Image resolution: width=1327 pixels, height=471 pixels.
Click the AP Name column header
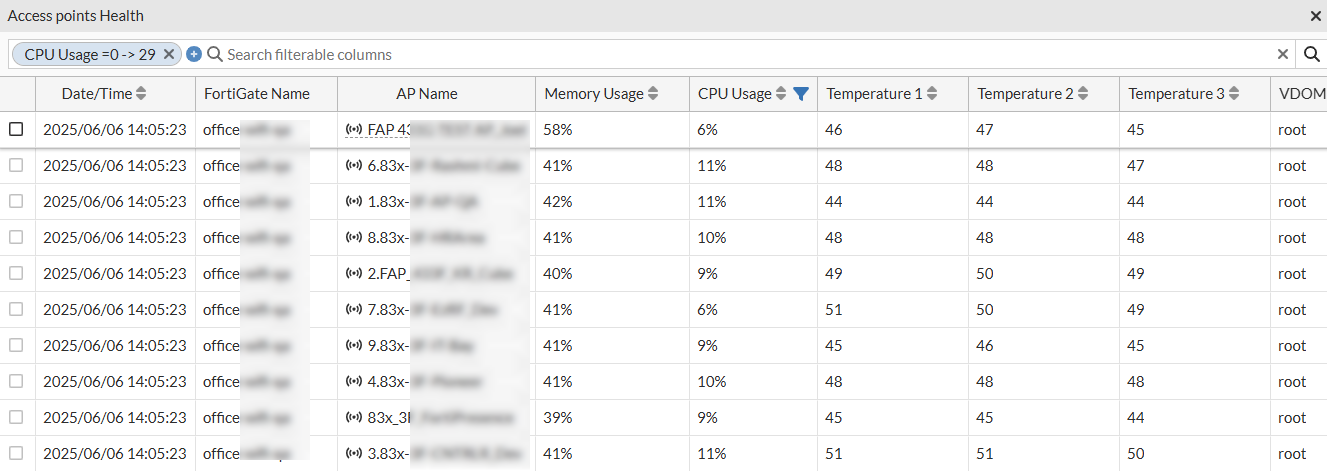point(427,94)
